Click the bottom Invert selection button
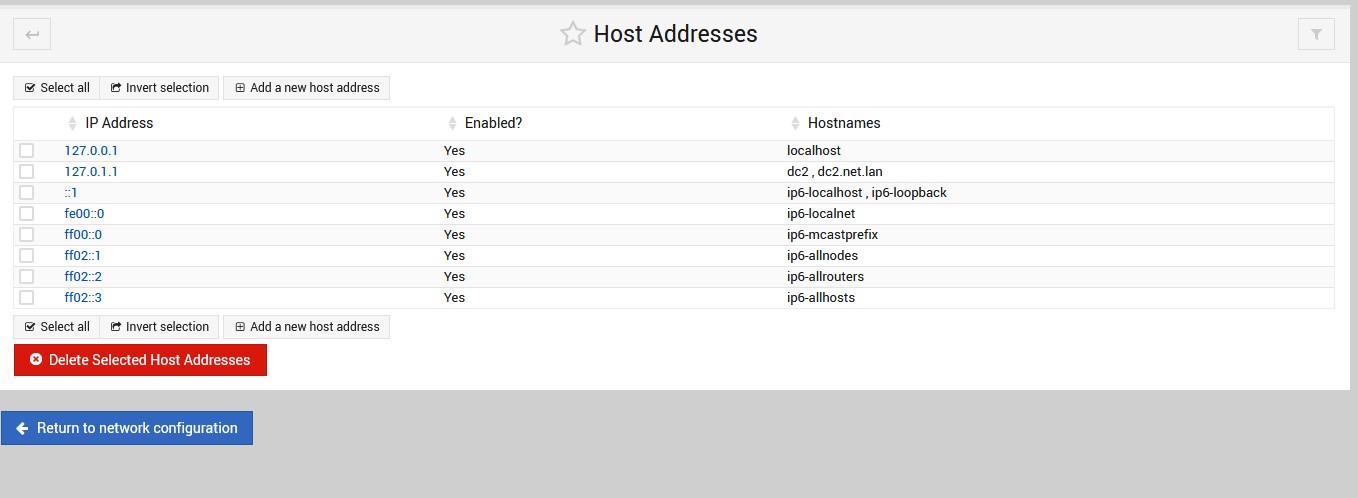Screen dimensions: 1358x498 tap(160, 327)
